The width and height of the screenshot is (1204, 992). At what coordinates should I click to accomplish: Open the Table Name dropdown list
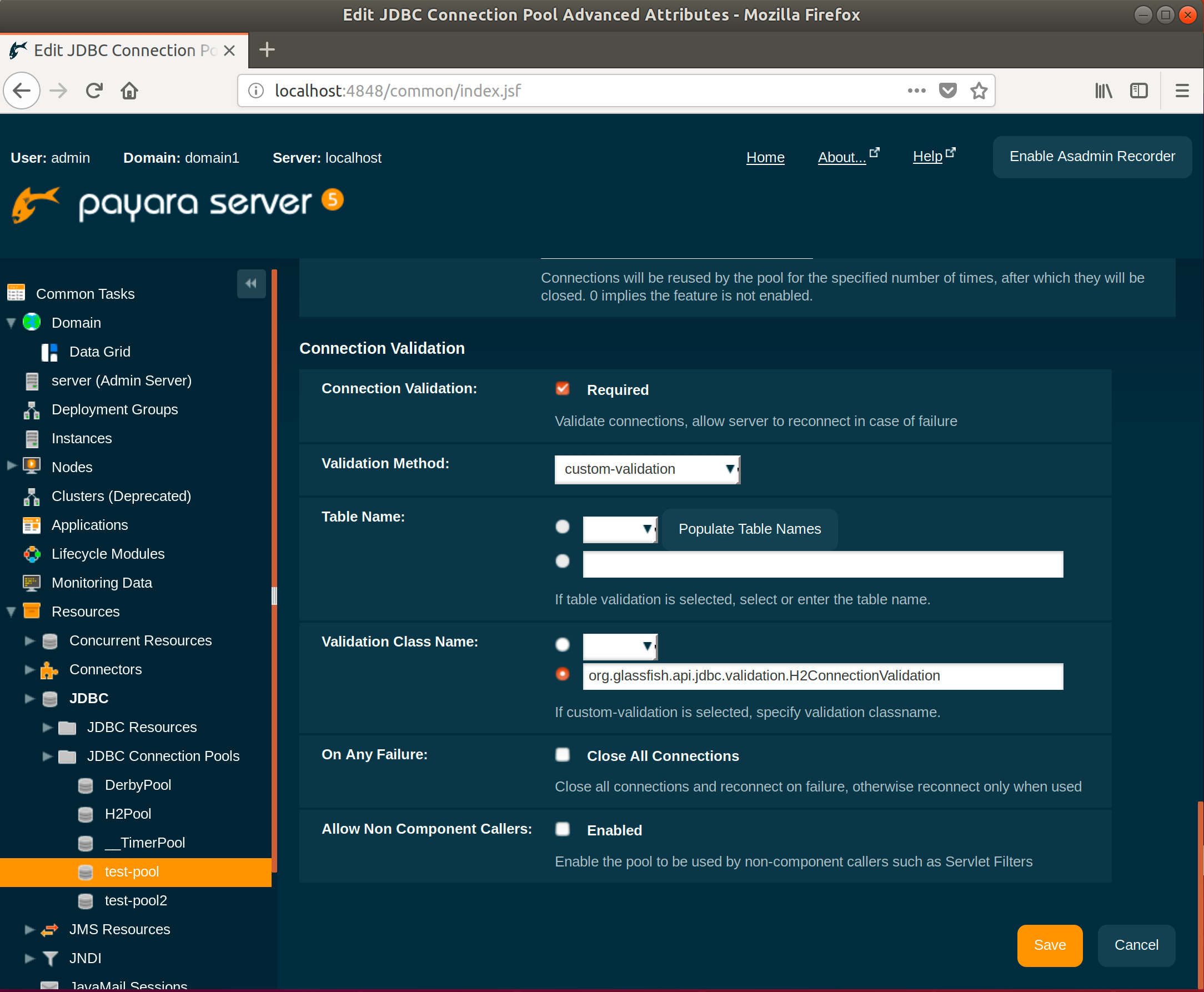coord(619,529)
